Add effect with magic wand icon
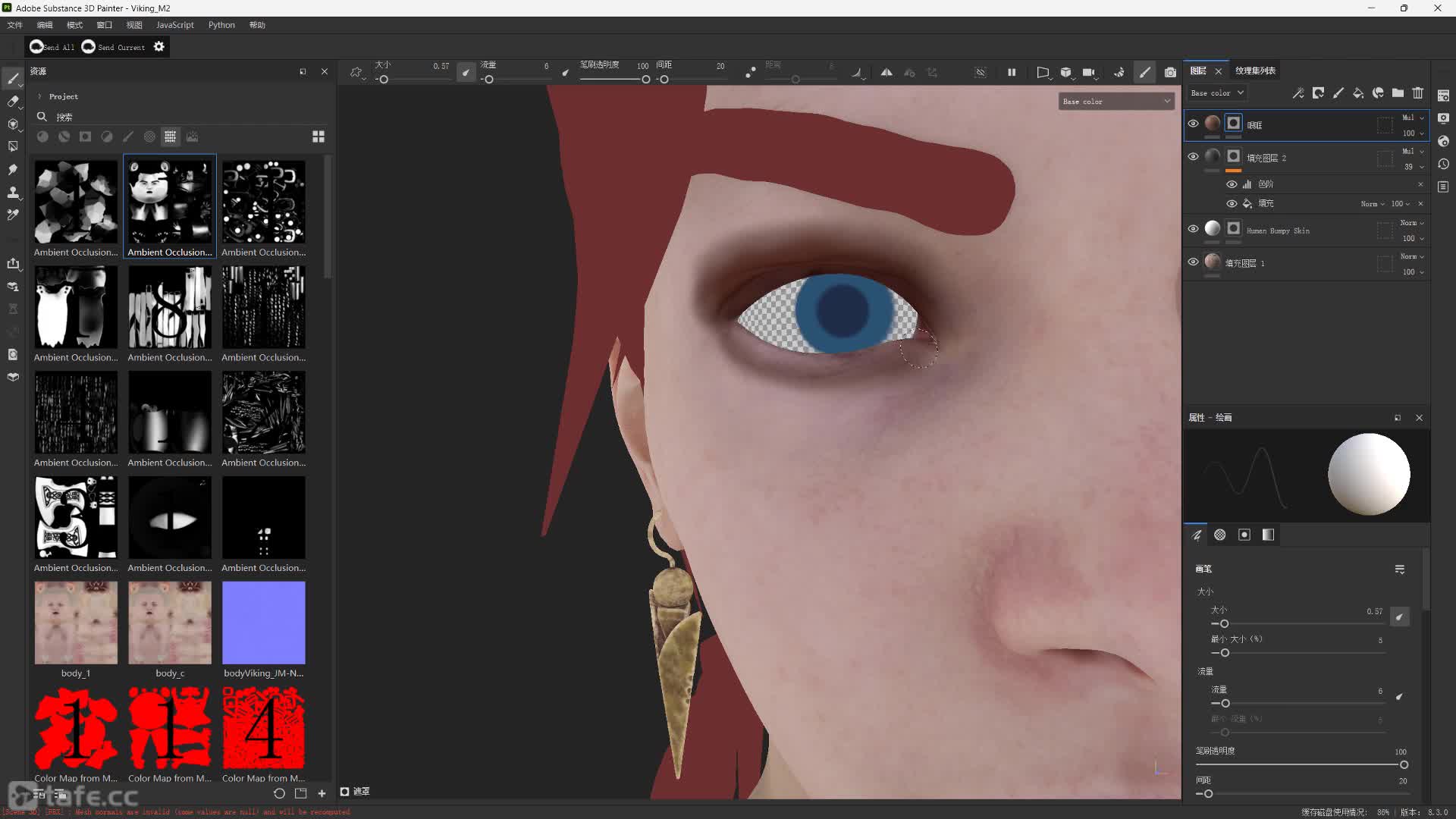The image size is (1456, 819). [x=1298, y=93]
